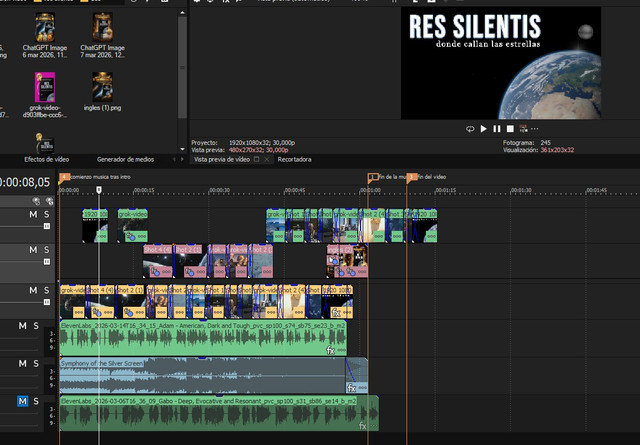Close the Vista previa de vídeo tab
The width and height of the screenshot is (640, 445).
pyautogui.click(x=266, y=159)
